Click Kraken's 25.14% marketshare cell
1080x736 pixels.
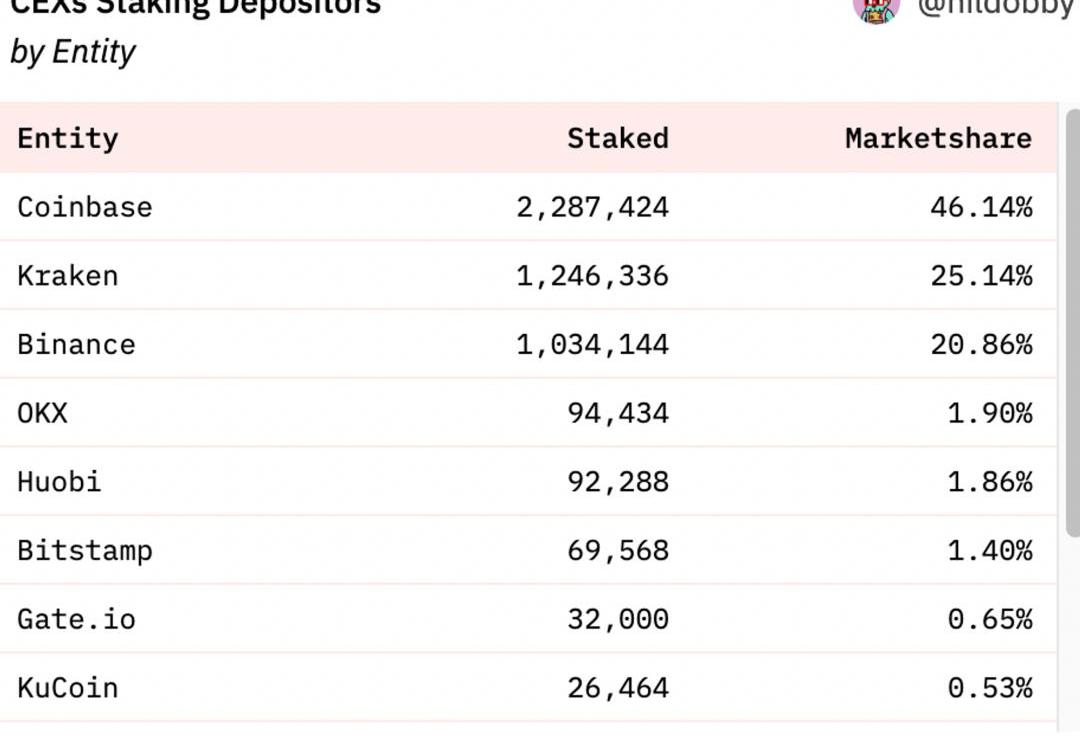click(x=981, y=276)
